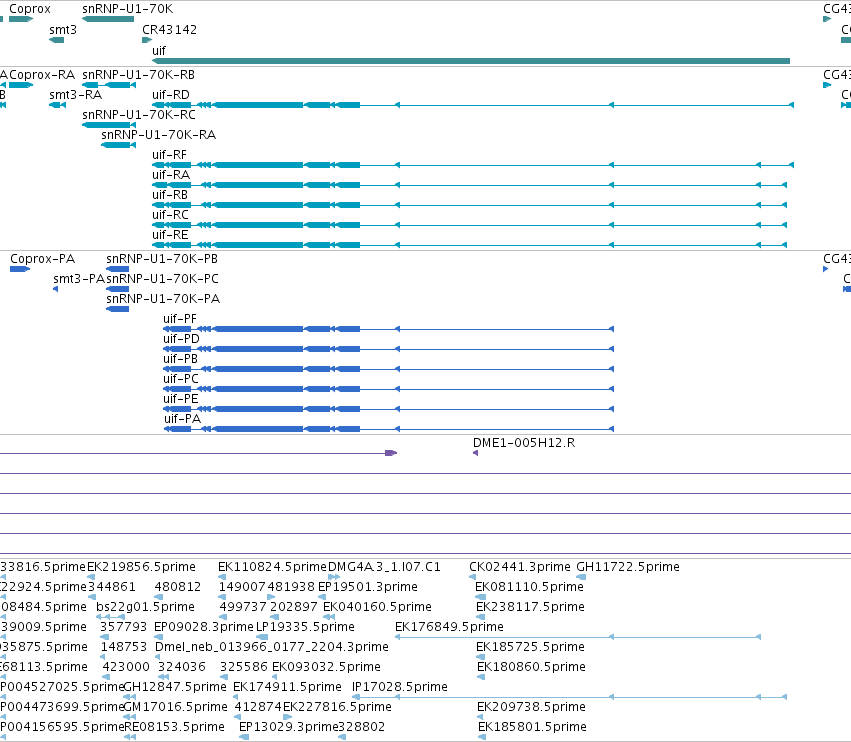This screenshot has width=851, height=742.
Task: Click the 357793 EST label
Action: 123,627
